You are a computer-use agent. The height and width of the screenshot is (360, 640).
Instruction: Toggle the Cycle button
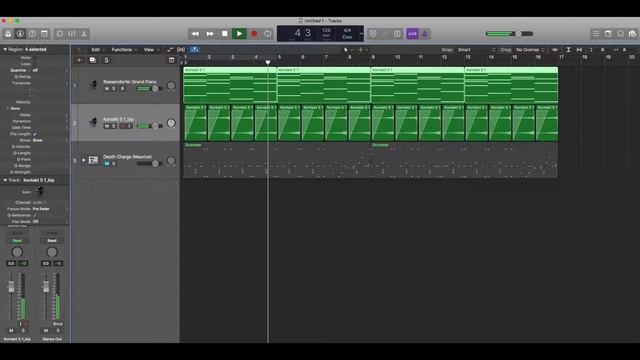point(268,34)
